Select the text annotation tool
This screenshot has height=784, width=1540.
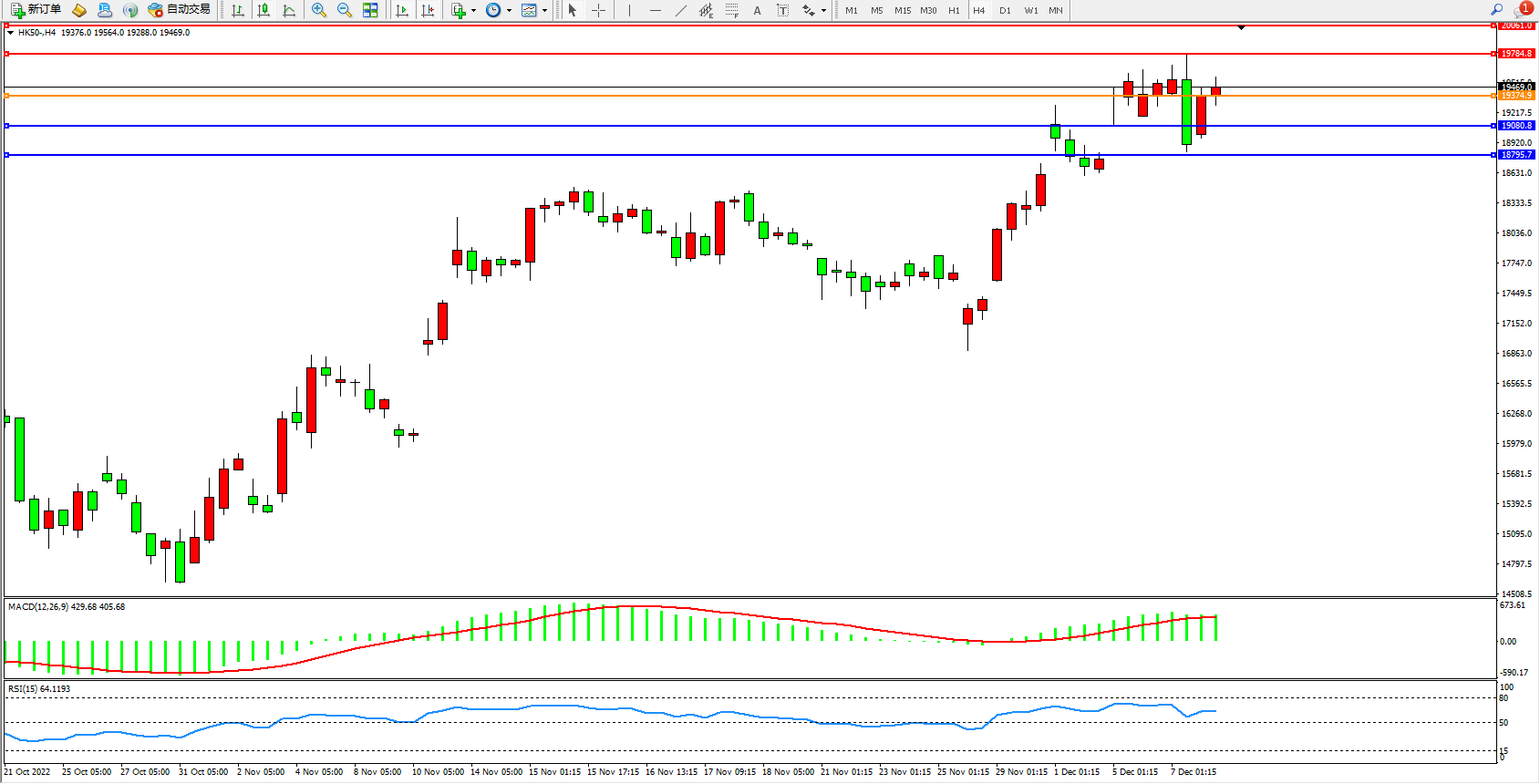pyautogui.click(x=757, y=10)
